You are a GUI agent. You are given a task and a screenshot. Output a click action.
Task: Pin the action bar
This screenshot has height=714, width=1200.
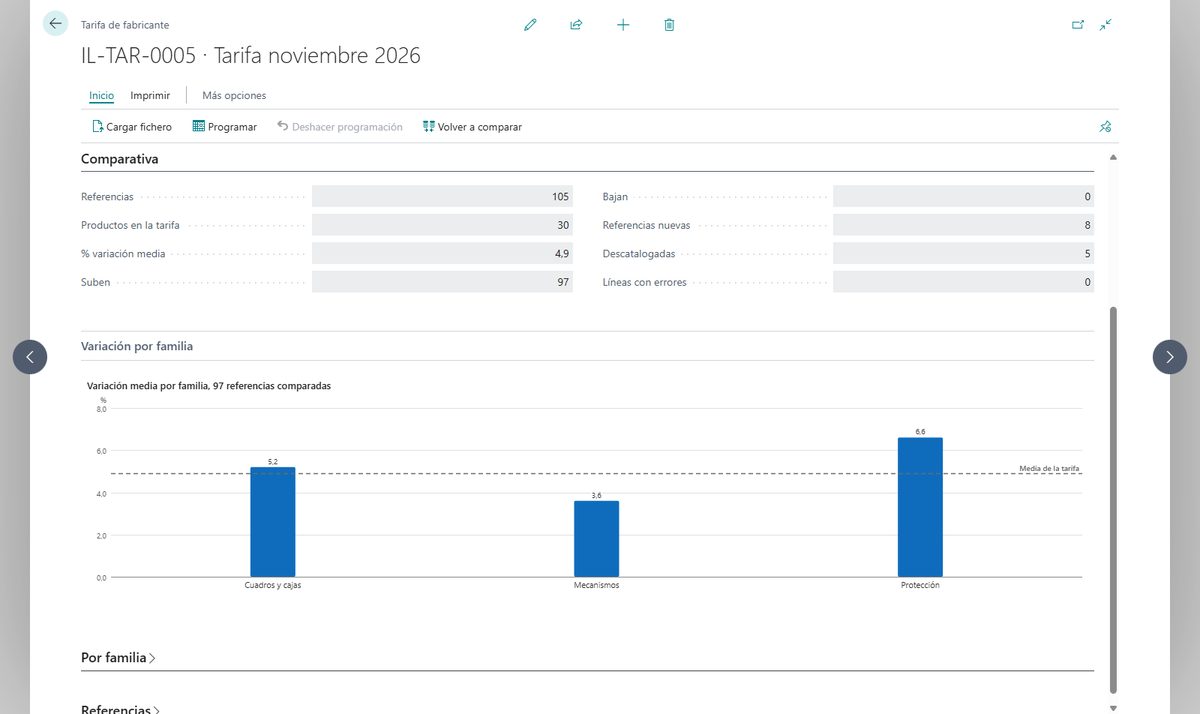pyautogui.click(x=1105, y=127)
